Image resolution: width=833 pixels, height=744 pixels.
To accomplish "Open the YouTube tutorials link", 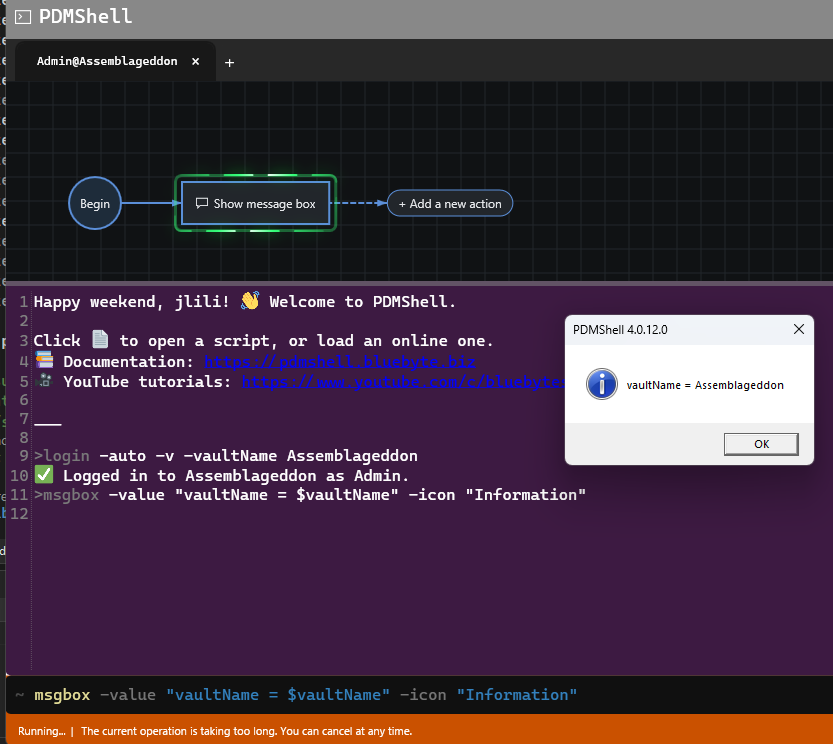I will pyautogui.click(x=403, y=382).
